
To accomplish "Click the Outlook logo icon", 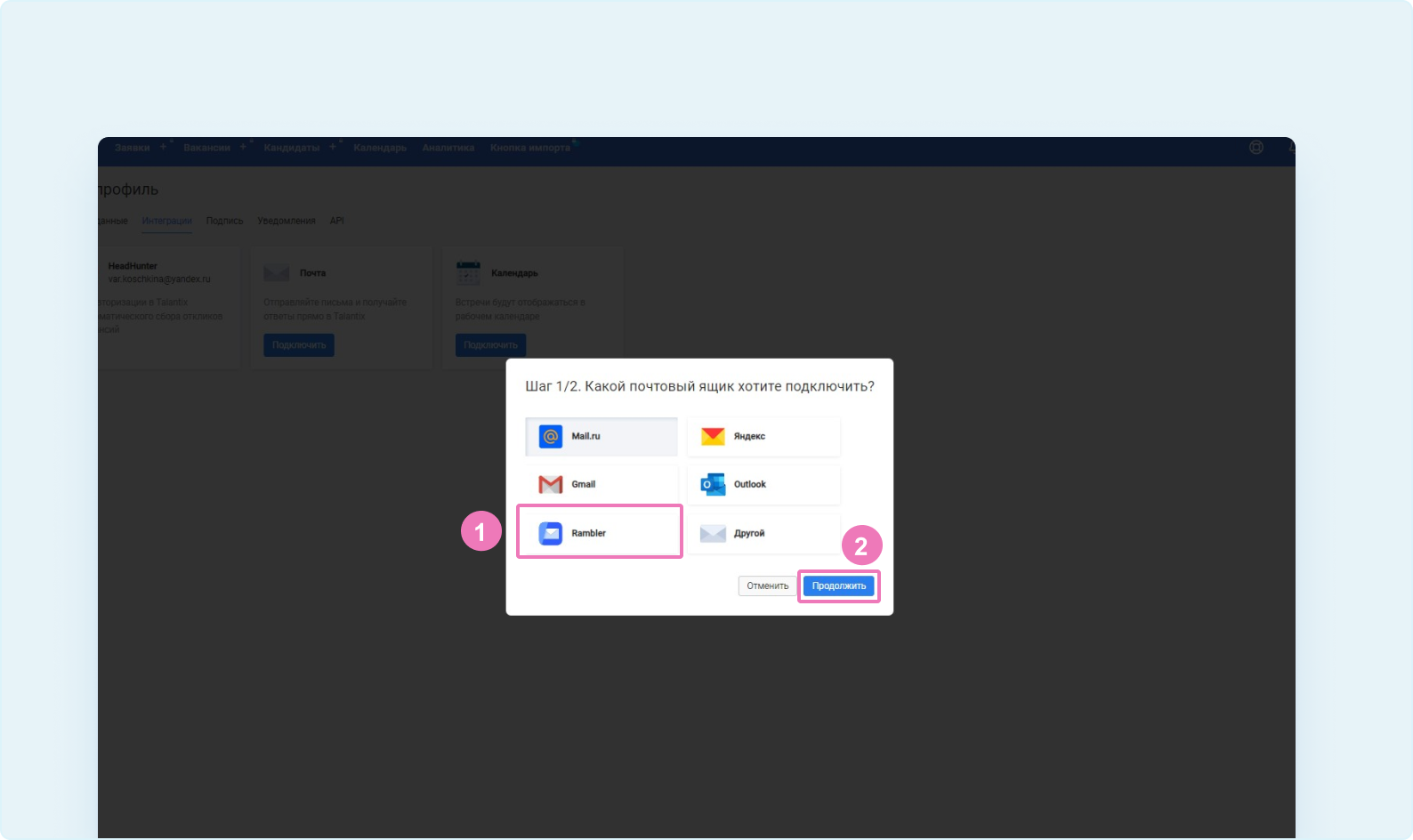I will [x=713, y=484].
